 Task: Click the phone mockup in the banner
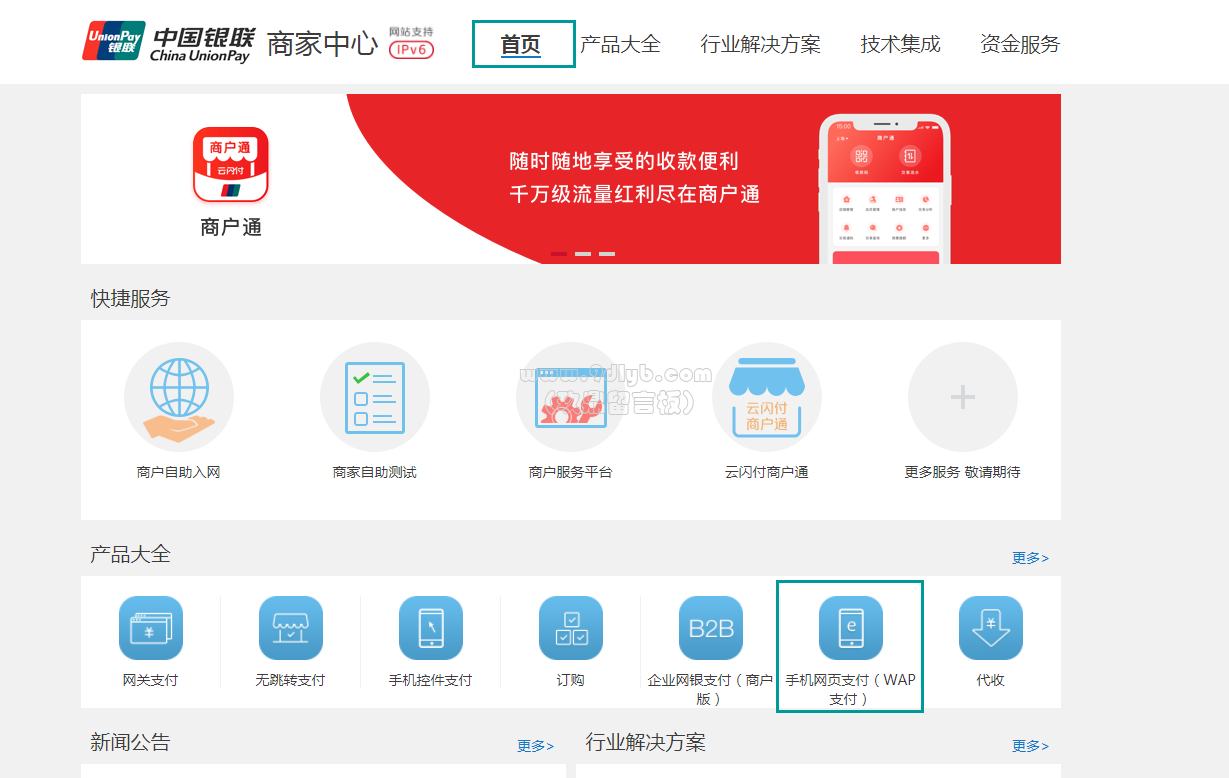point(885,189)
